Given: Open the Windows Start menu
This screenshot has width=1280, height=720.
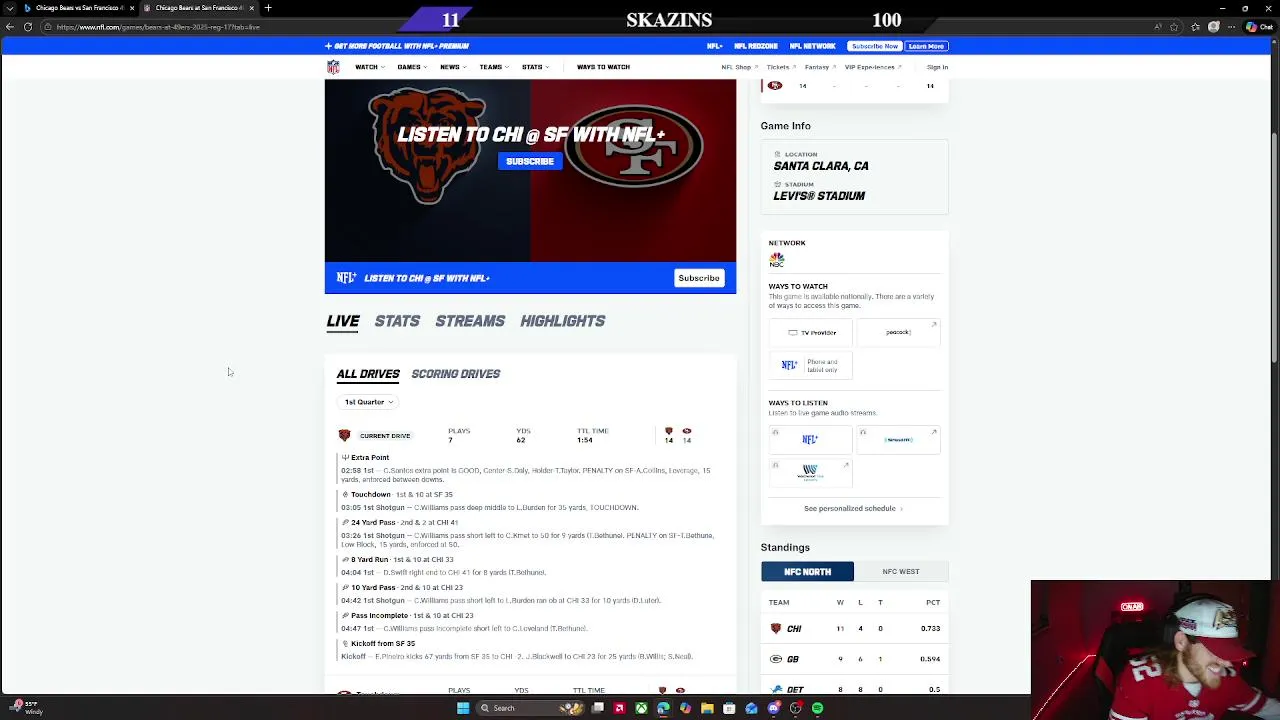Looking at the screenshot, I should tap(463, 708).
